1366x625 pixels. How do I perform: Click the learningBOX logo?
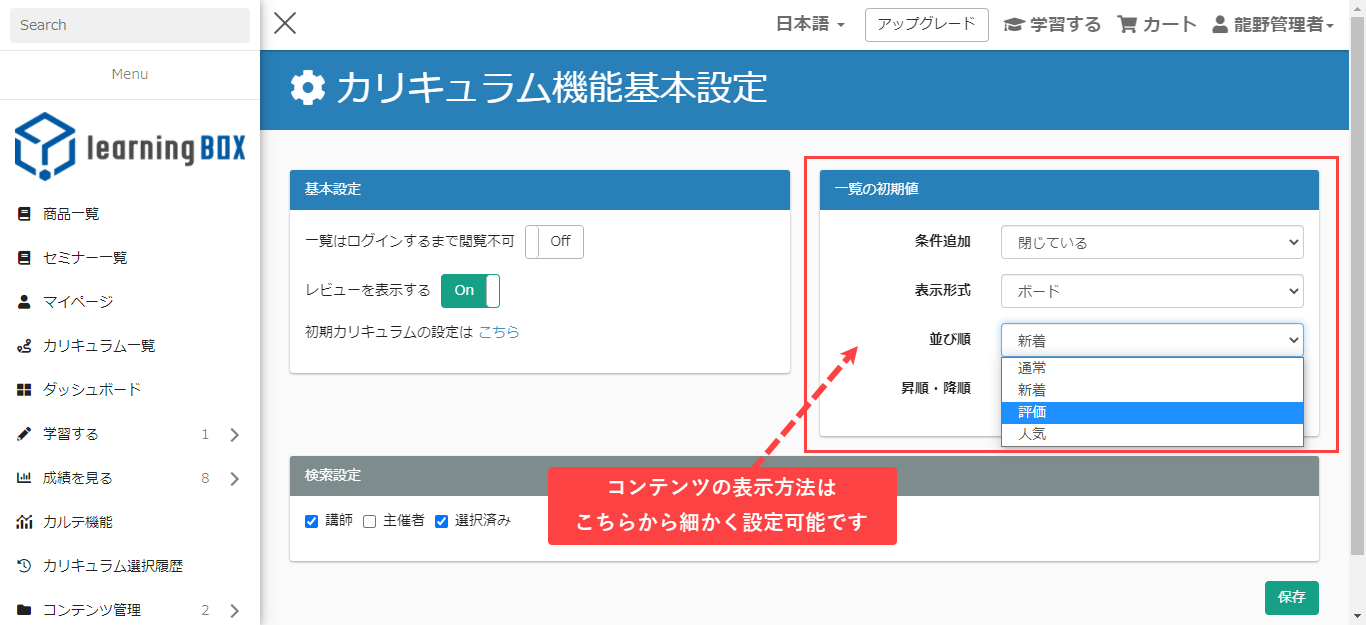[x=130, y=147]
